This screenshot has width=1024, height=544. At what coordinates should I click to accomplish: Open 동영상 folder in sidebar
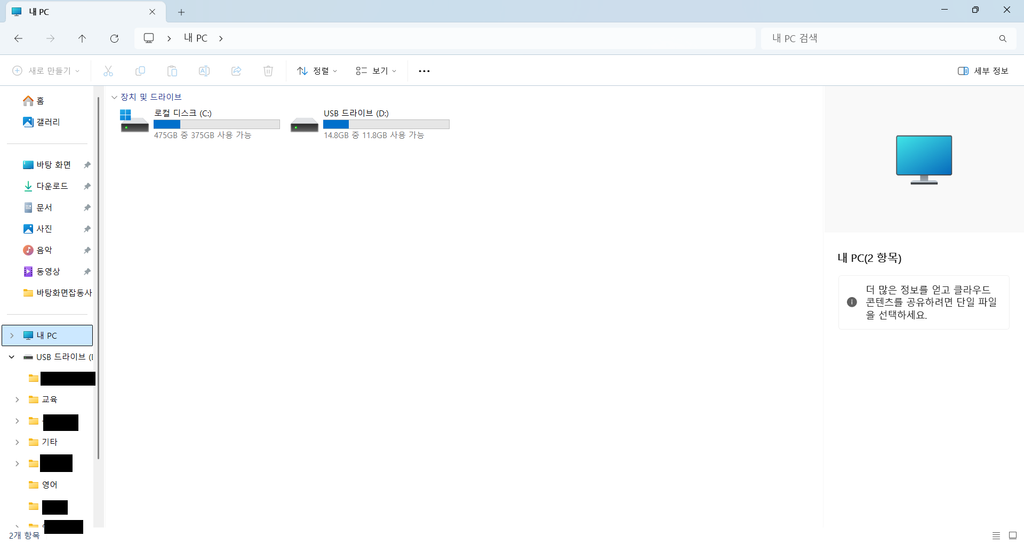pyautogui.click(x=42, y=272)
